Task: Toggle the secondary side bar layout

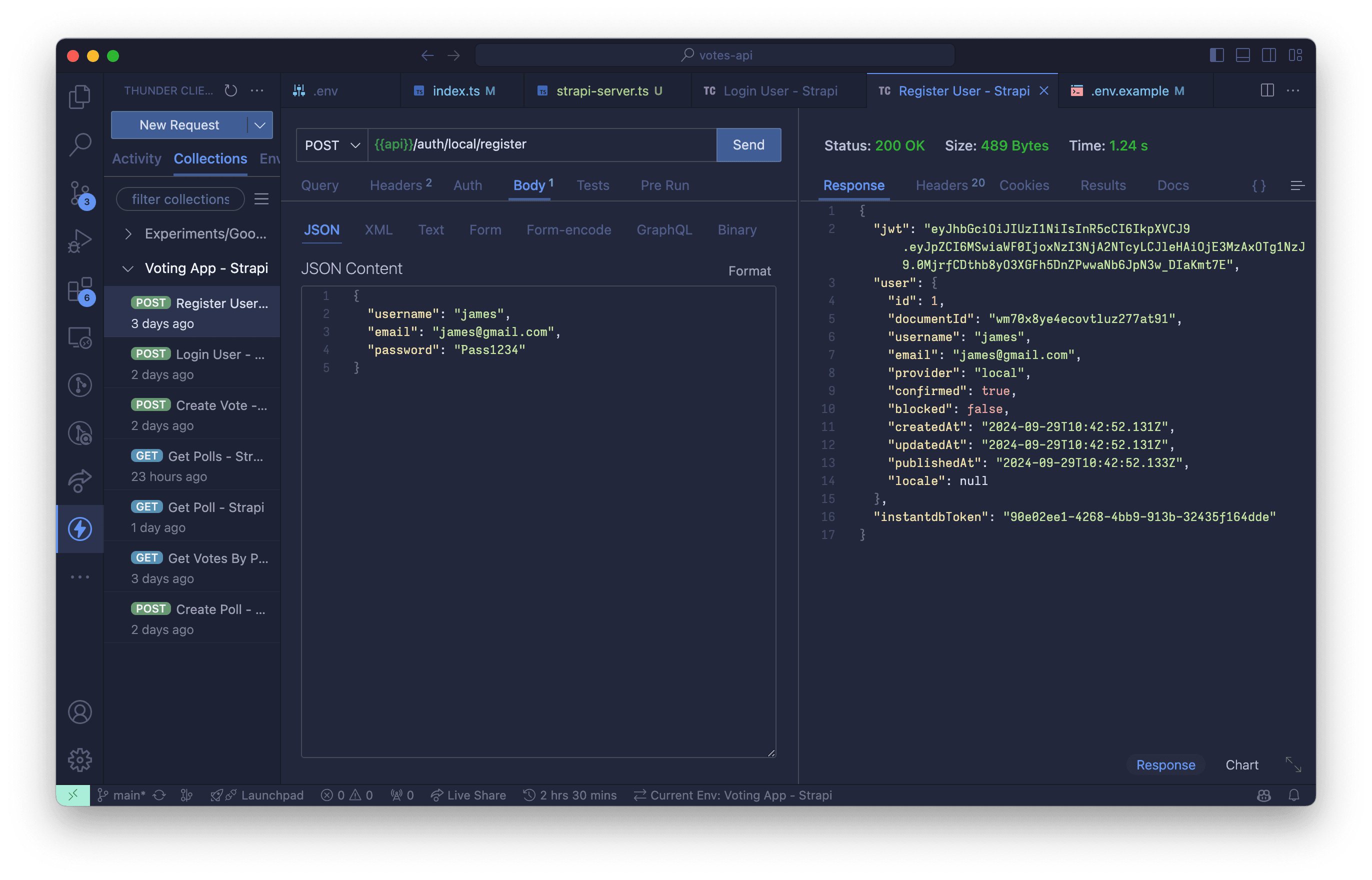Action: point(1269,55)
